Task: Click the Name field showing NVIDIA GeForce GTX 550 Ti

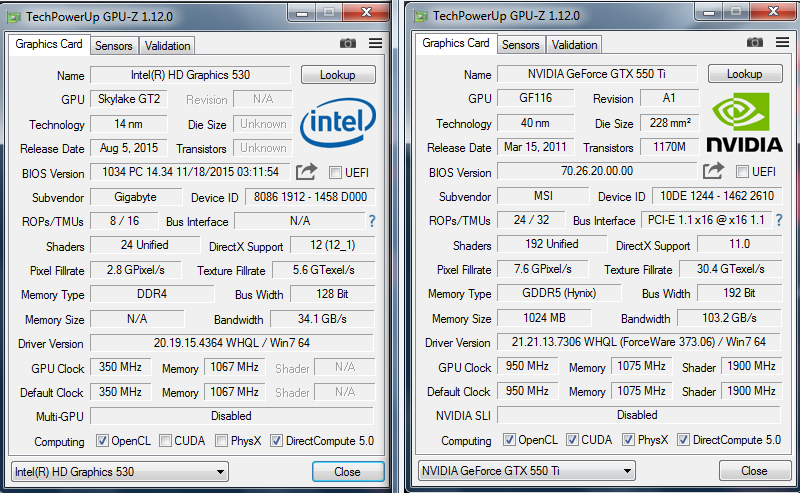Action: pos(597,74)
